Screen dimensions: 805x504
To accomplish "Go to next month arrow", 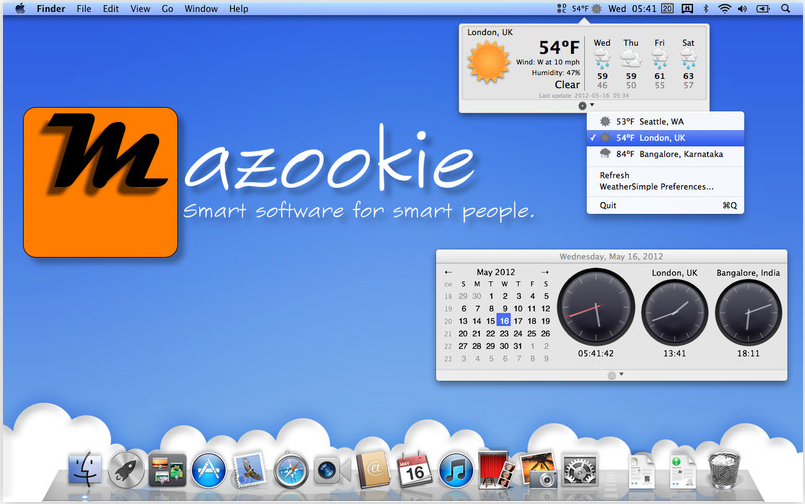I will tap(545, 272).
